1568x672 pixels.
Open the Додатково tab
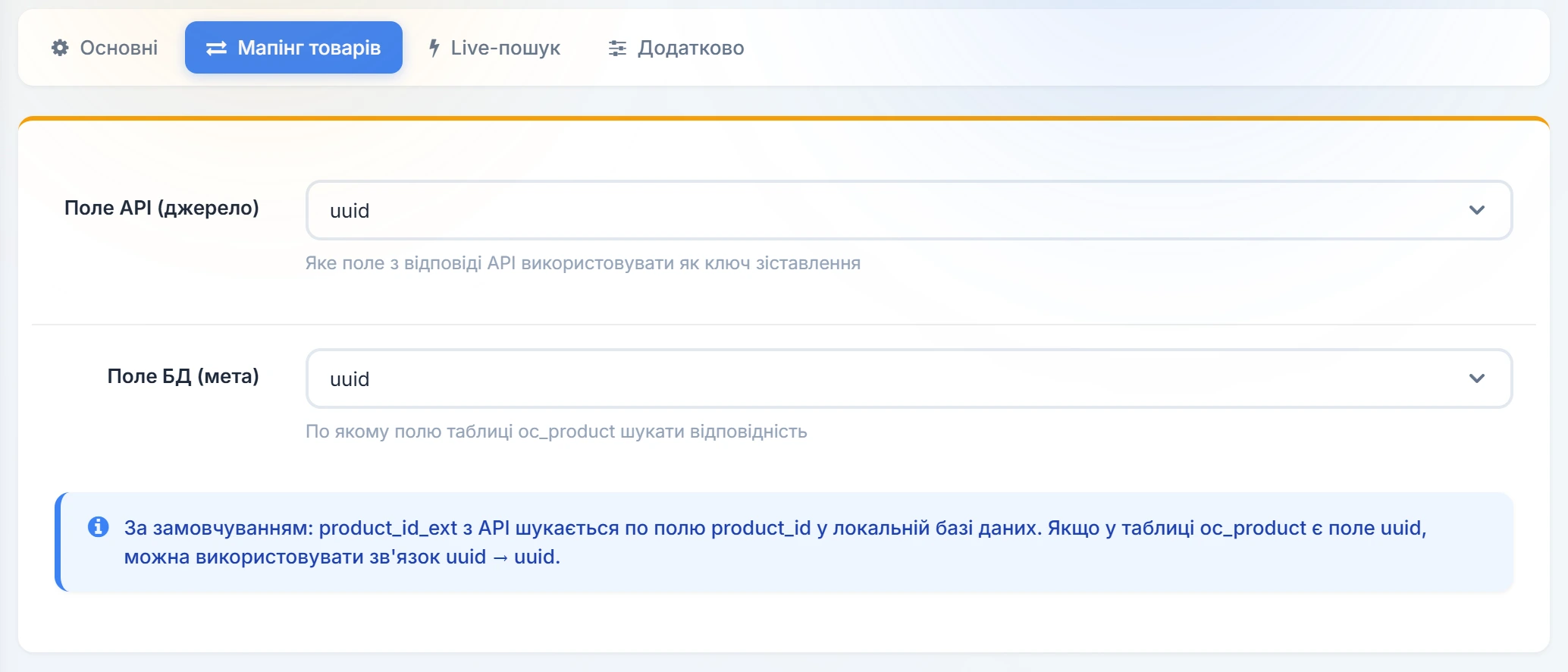676,48
